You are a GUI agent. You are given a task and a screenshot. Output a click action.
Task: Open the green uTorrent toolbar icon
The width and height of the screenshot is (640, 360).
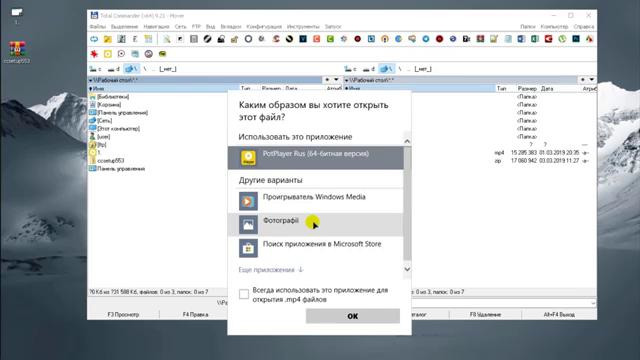562,39
